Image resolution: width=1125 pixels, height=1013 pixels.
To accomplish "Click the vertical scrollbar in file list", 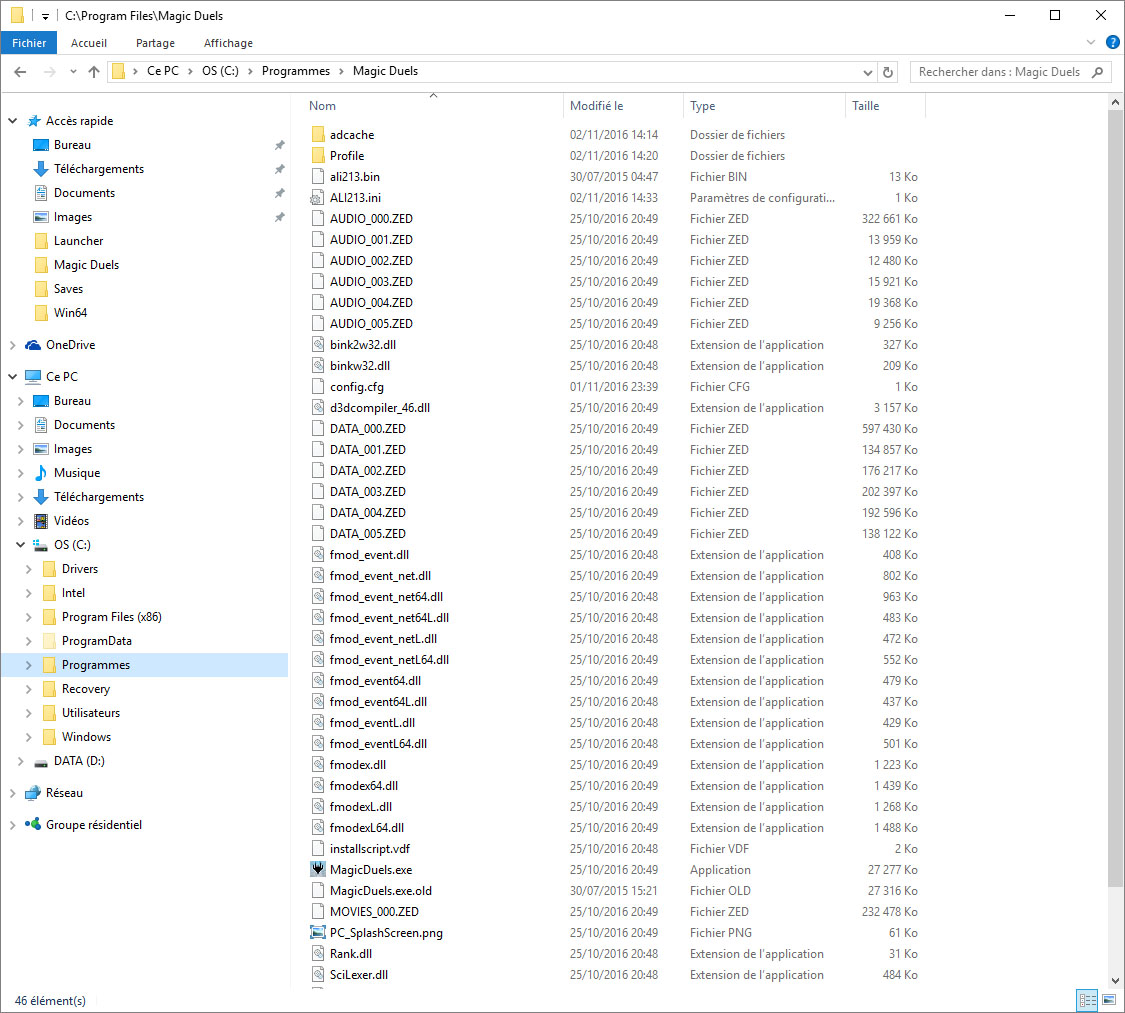I will (1116, 500).
